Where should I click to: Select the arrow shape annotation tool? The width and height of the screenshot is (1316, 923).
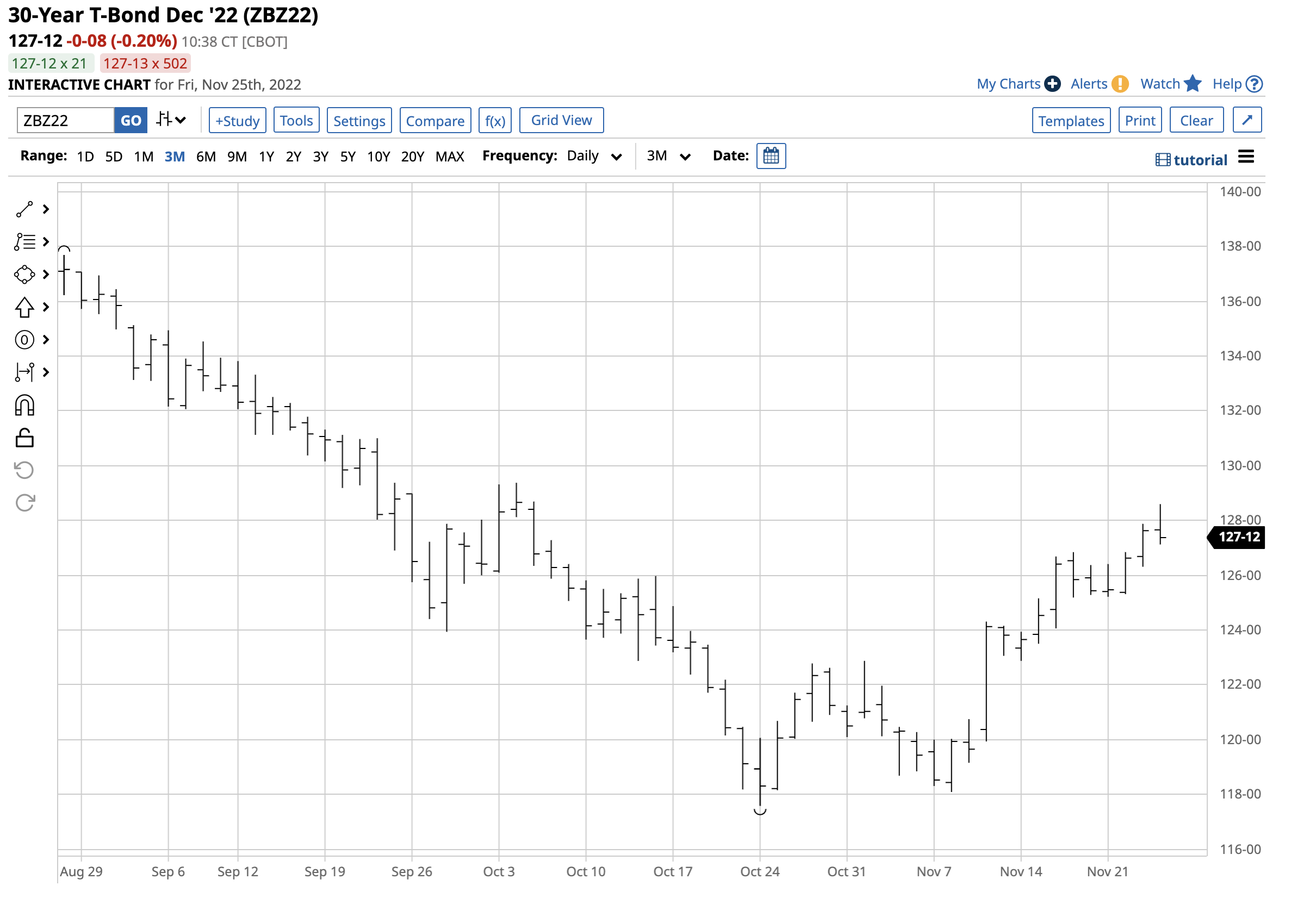click(24, 308)
